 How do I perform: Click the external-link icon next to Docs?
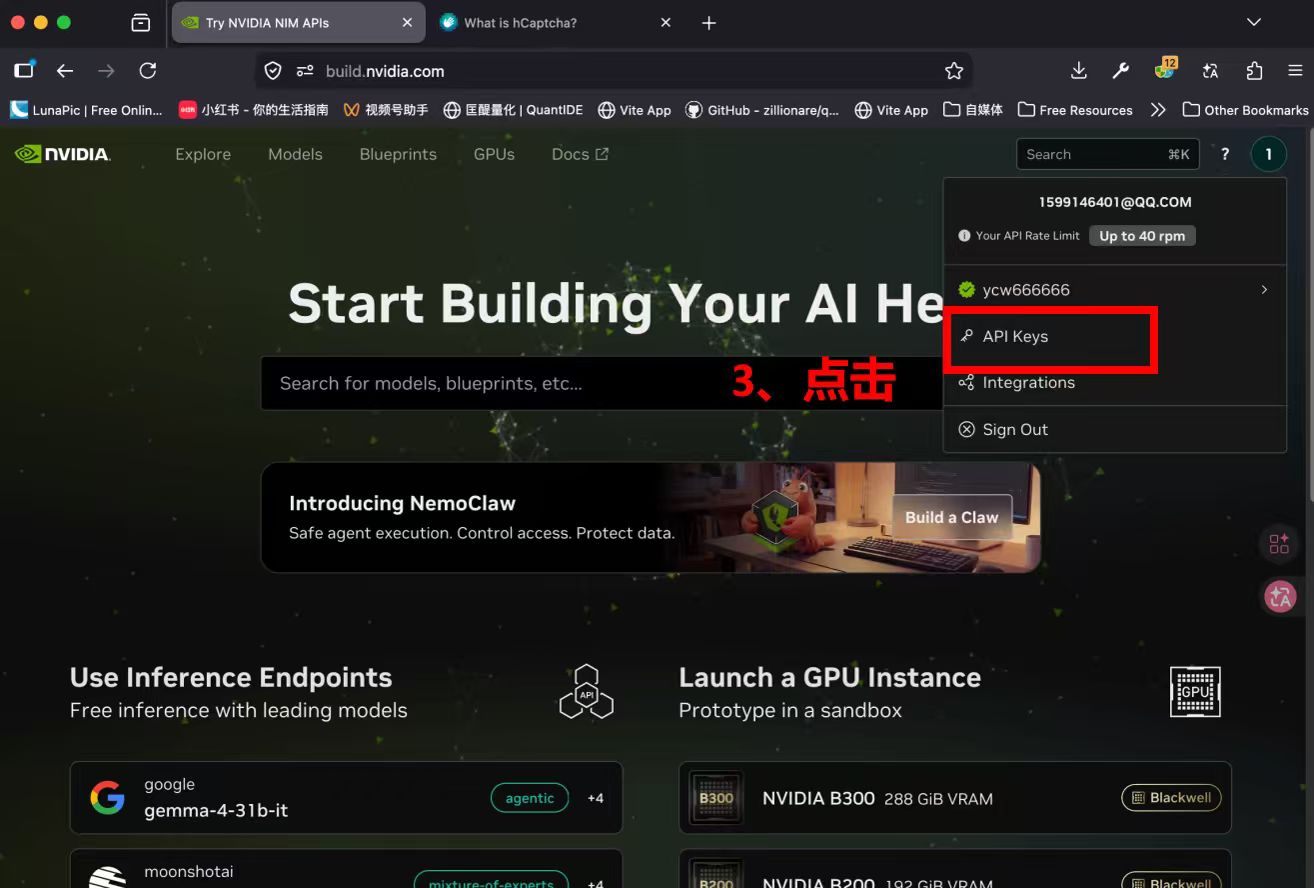click(x=601, y=153)
